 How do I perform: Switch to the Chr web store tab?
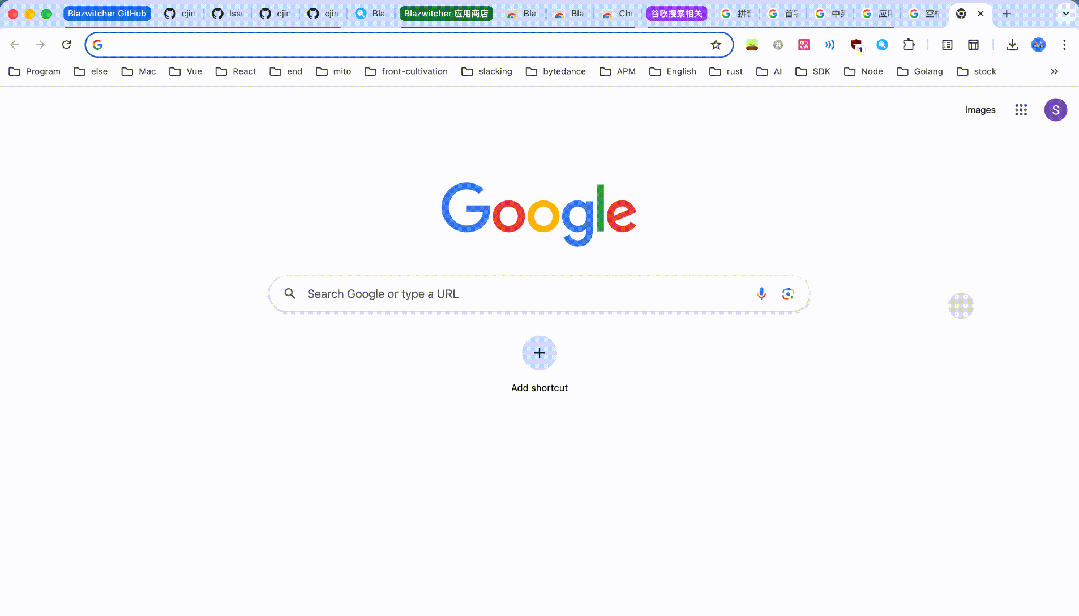click(x=617, y=14)
